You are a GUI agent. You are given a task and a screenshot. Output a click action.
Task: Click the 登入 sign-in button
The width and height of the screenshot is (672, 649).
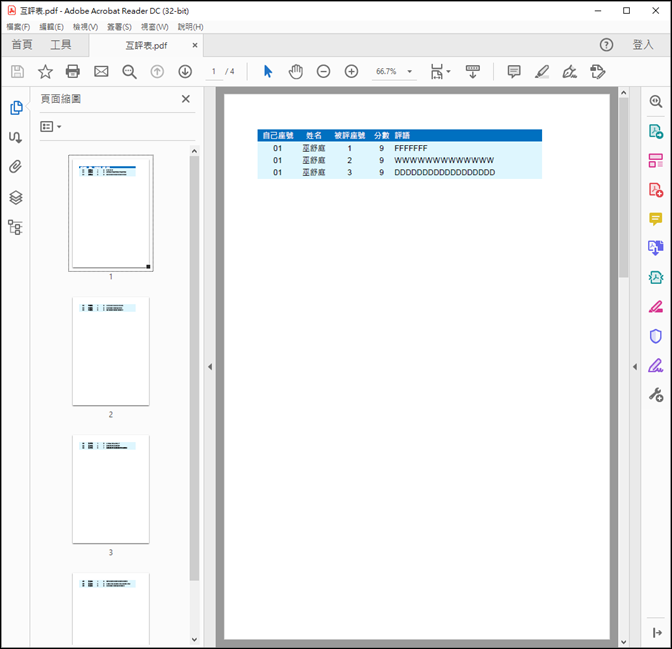[643, 45]
